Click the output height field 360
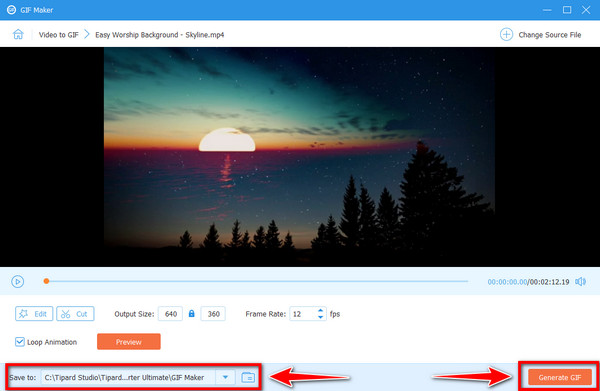600x391 pixels. click(213, 314)
